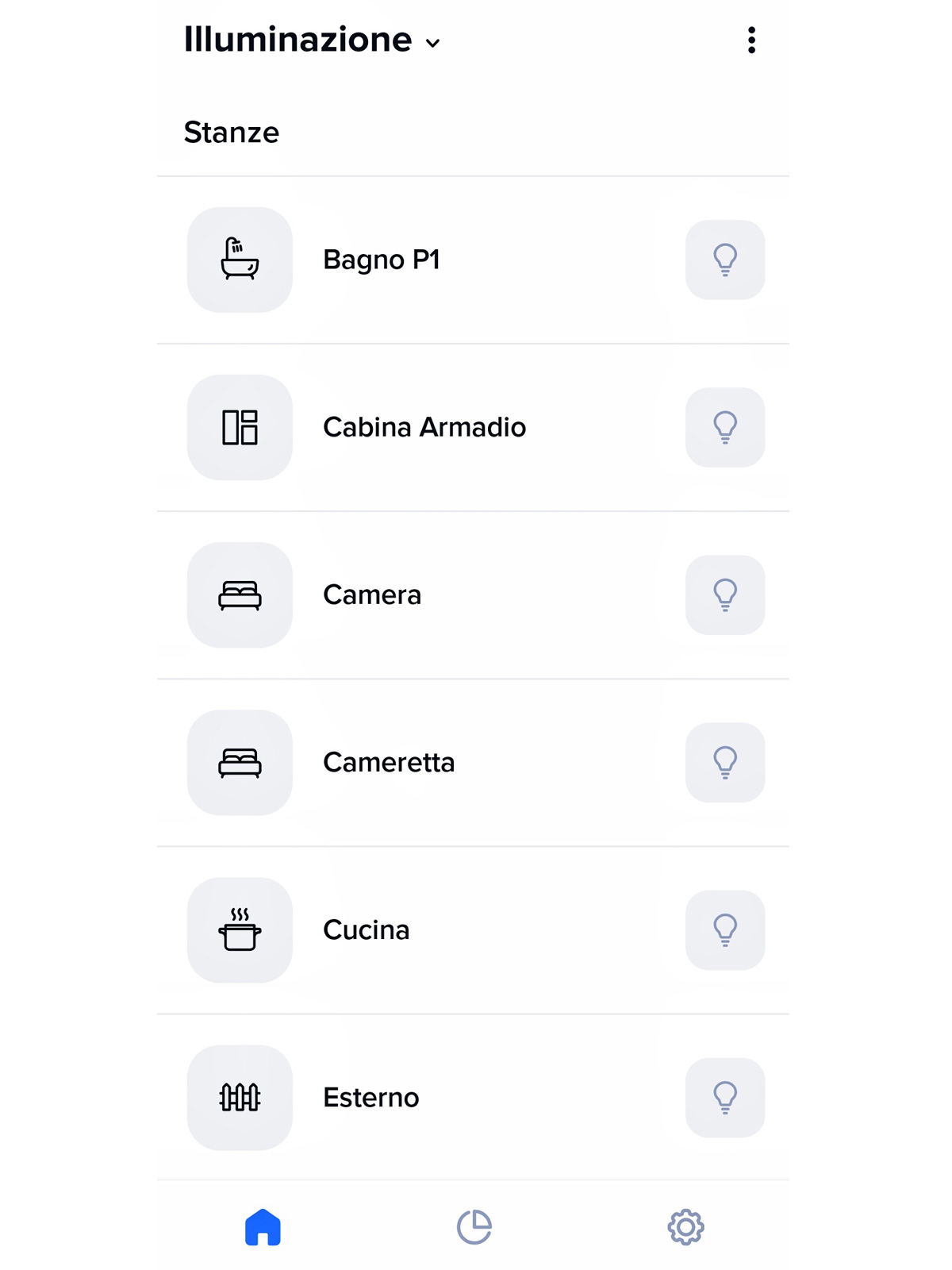This screenshot has width=952, height=1270.
Task: Click the Esterno room name
Action: [370, 1097]
